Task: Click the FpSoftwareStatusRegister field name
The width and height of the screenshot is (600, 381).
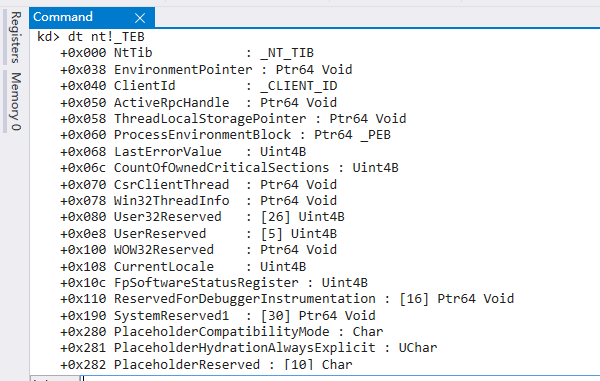Action: [206, 282]
